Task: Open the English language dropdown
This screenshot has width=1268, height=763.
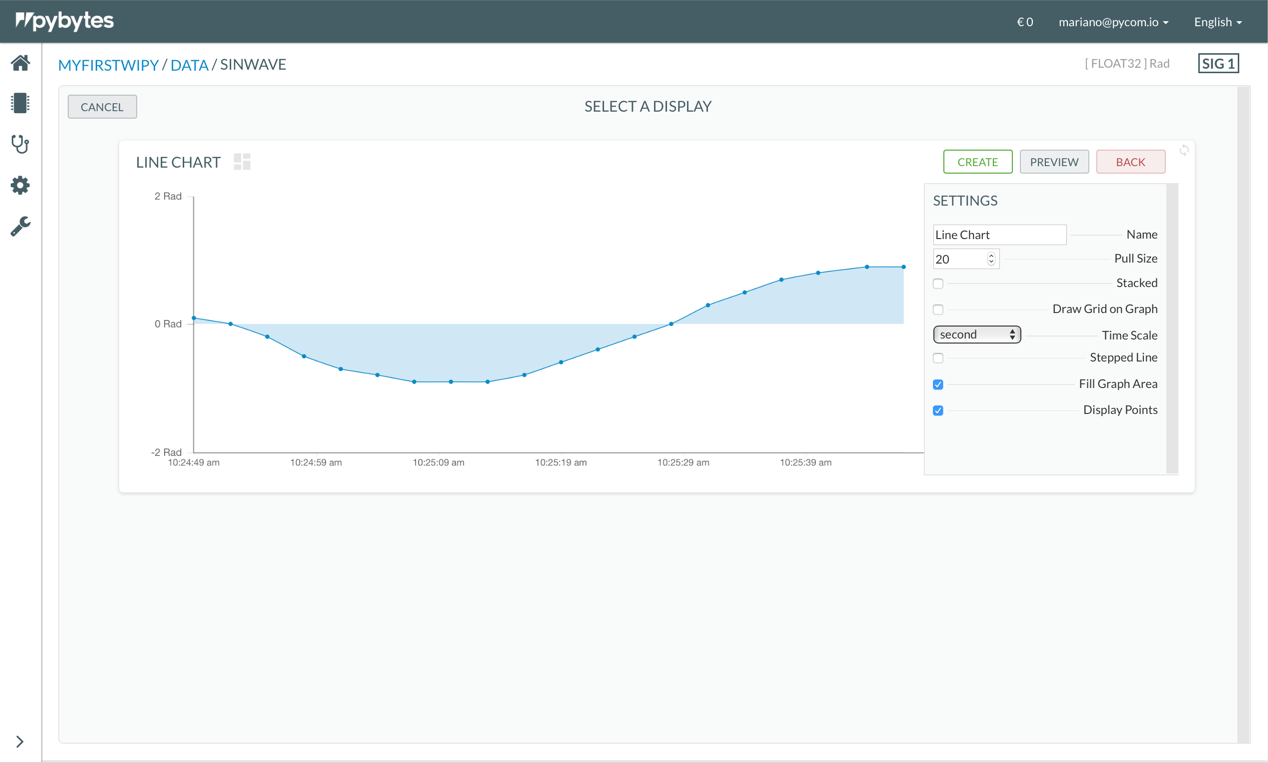Action: 1217,22
